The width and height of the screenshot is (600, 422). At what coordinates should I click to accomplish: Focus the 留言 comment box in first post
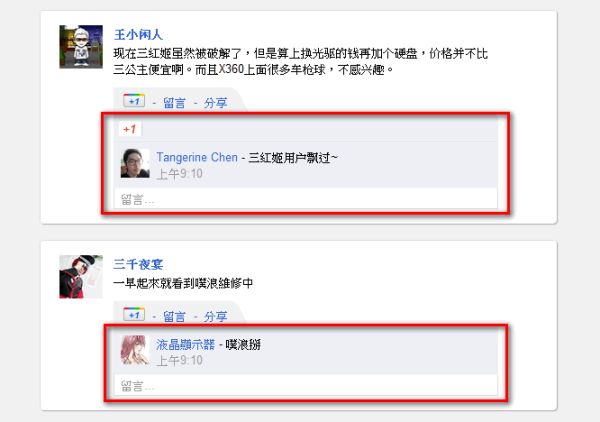(305, 199)
